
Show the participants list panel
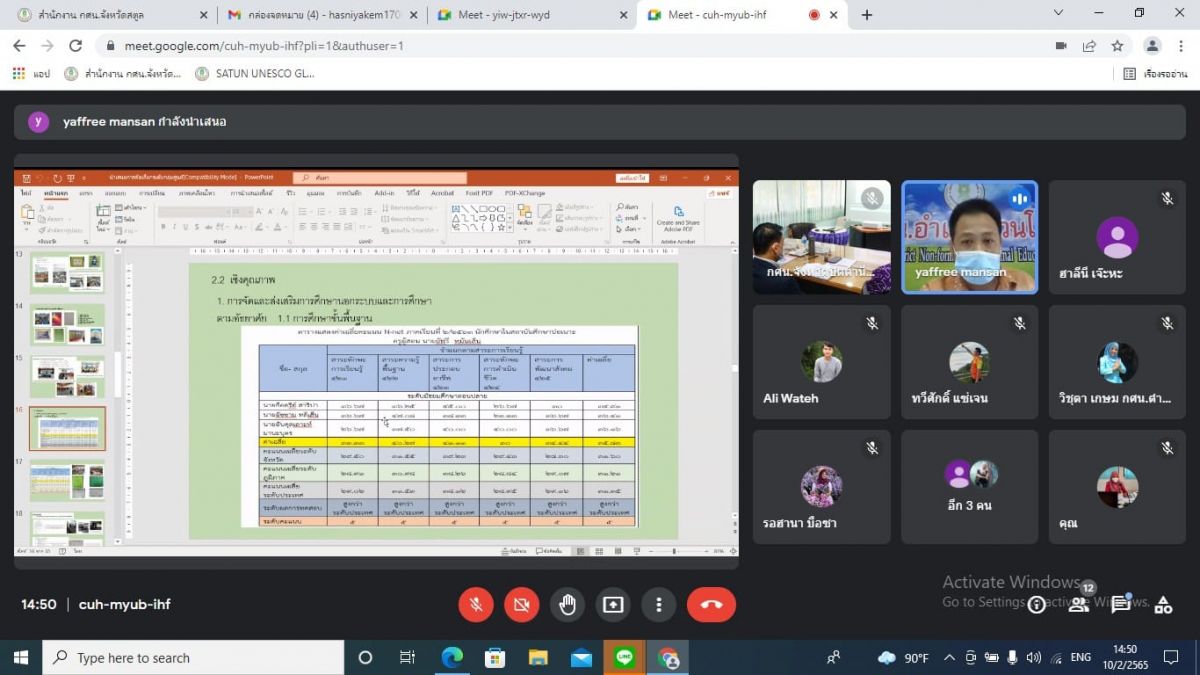[1079, 604]
